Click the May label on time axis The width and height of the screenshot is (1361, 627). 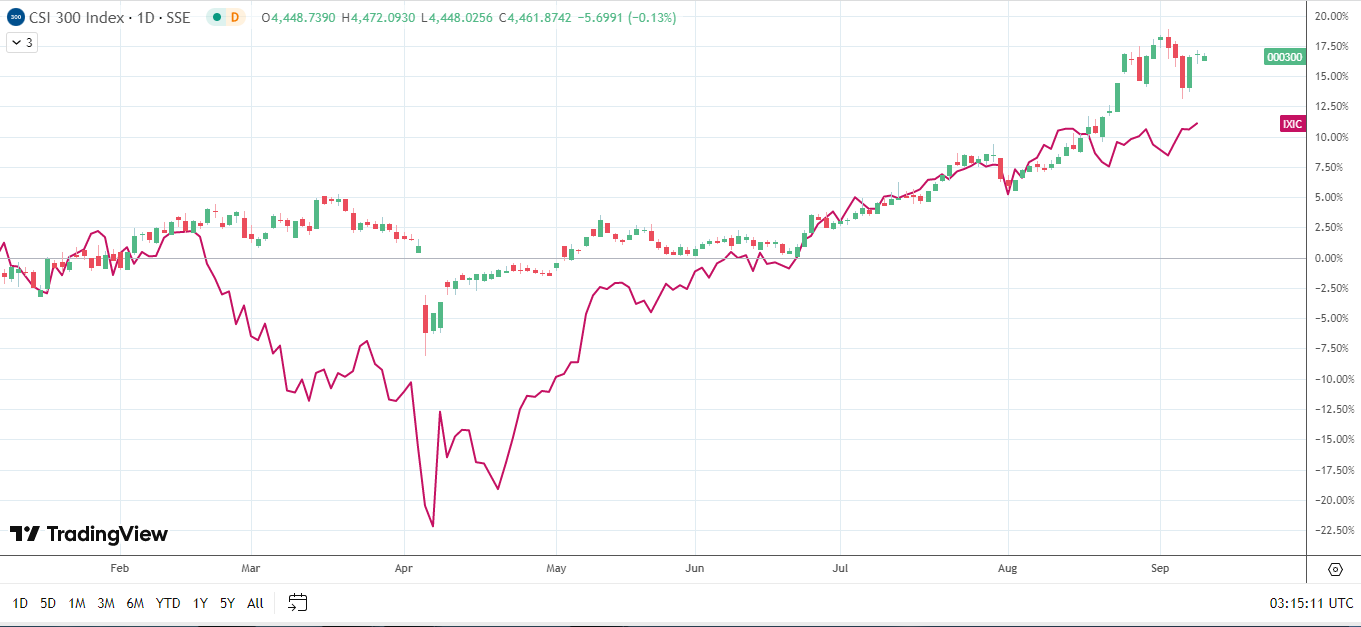[x=556, y=569]
